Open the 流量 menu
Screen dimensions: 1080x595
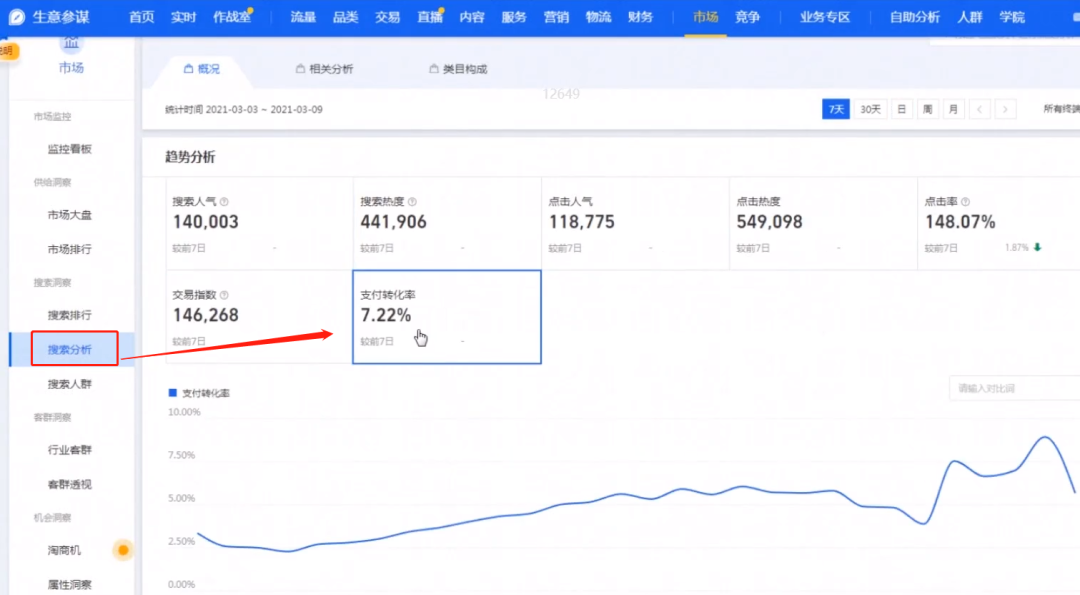(x=302, y=17)
